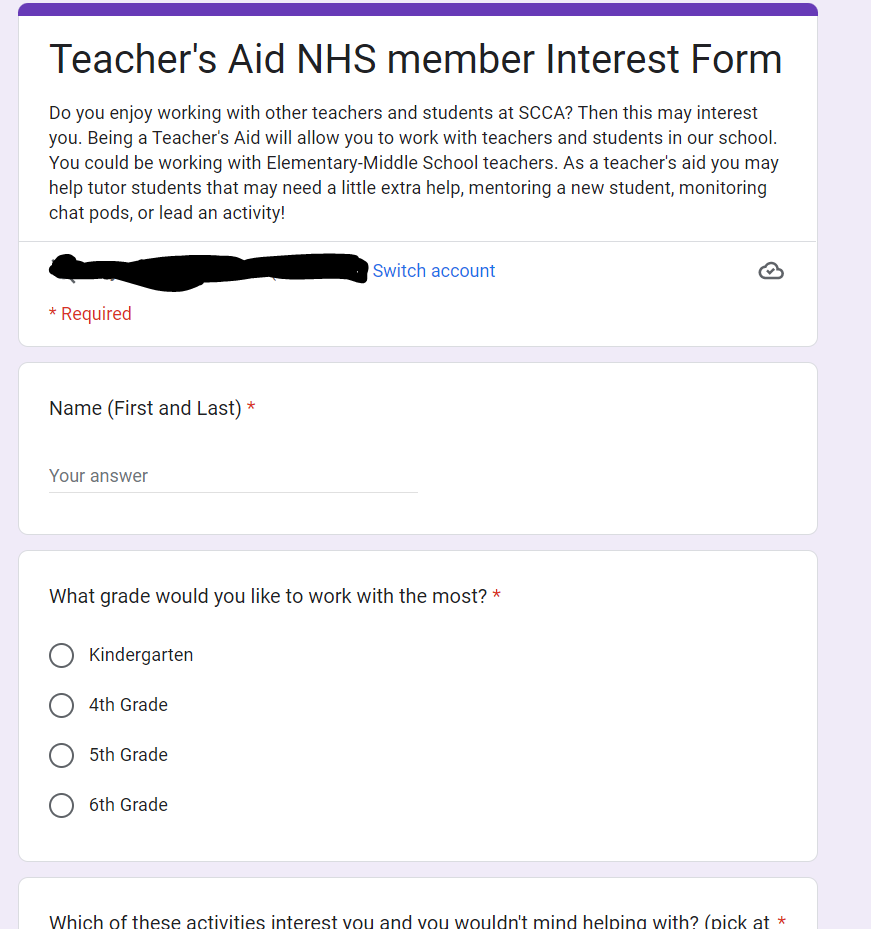The image size is (871, 929).
Task: Click the 'Kindergarten' option label text
Action: tap(141, 655)
